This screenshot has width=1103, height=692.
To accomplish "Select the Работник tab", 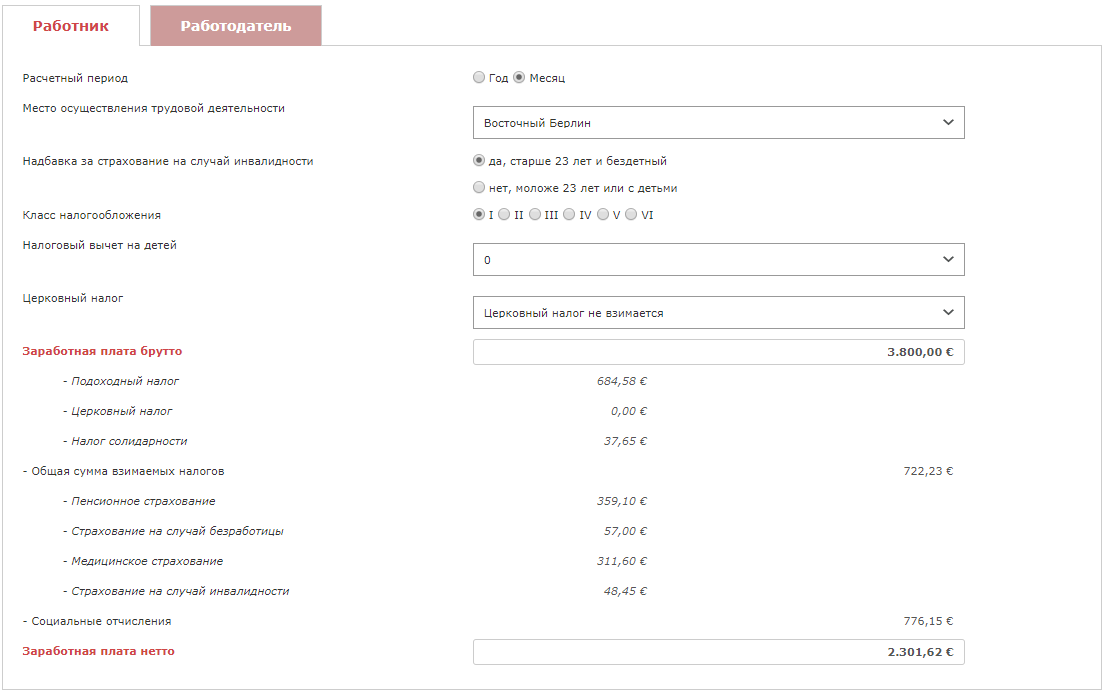I will point(71,26).
